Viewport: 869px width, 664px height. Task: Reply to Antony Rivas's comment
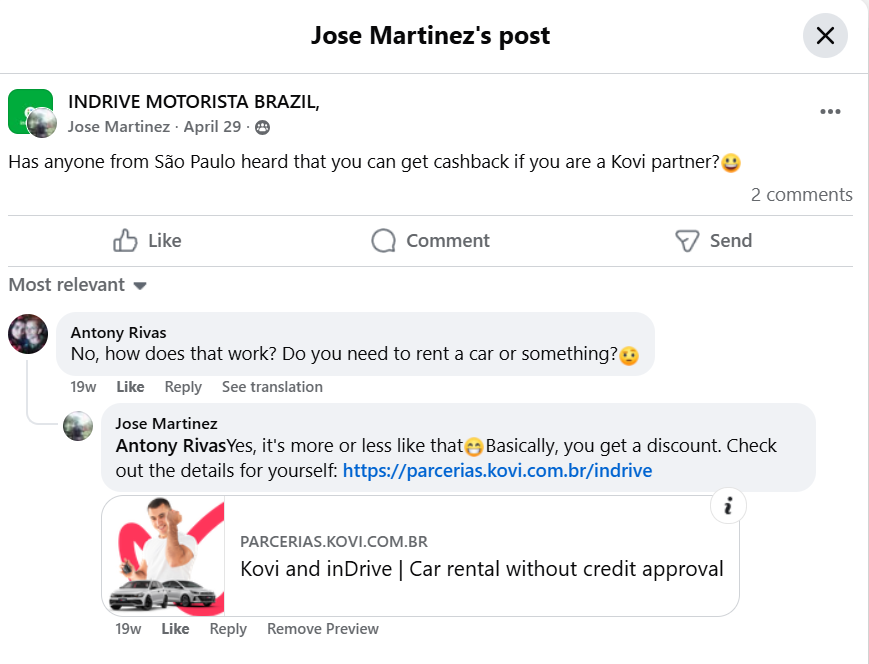pyautogui.click(x=183, y=387)
